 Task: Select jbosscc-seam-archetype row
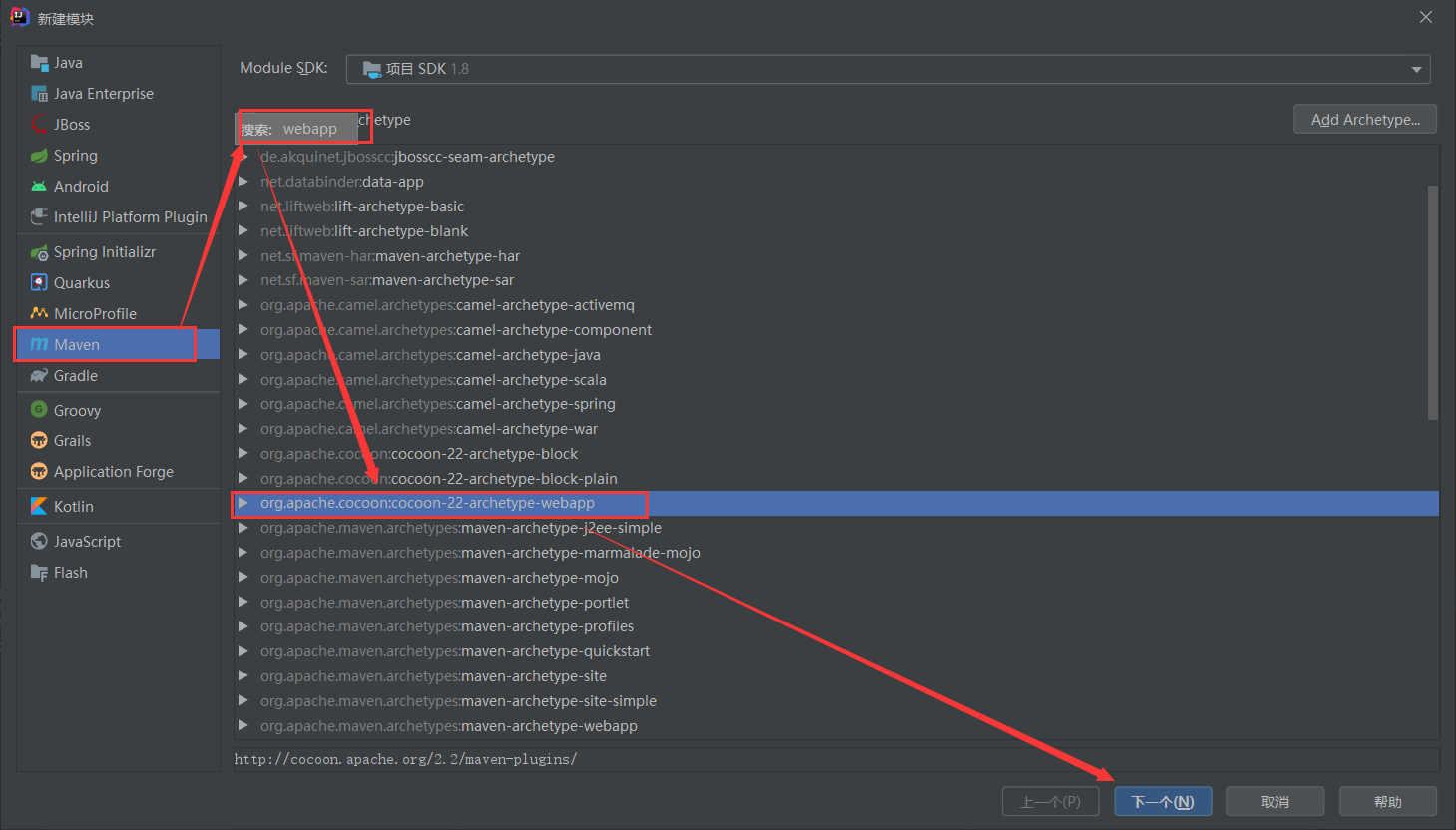(x=836, y=157)
